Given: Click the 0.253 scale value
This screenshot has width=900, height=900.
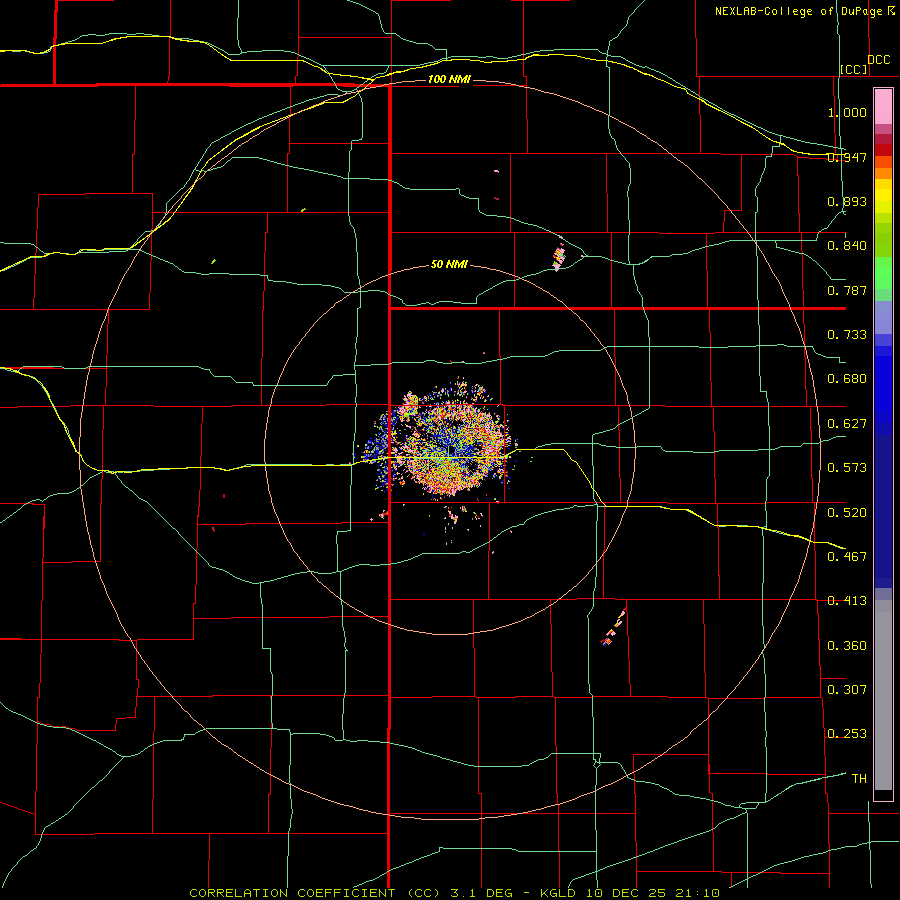Looking at the screenshot, I should click(x=847, y=734).
